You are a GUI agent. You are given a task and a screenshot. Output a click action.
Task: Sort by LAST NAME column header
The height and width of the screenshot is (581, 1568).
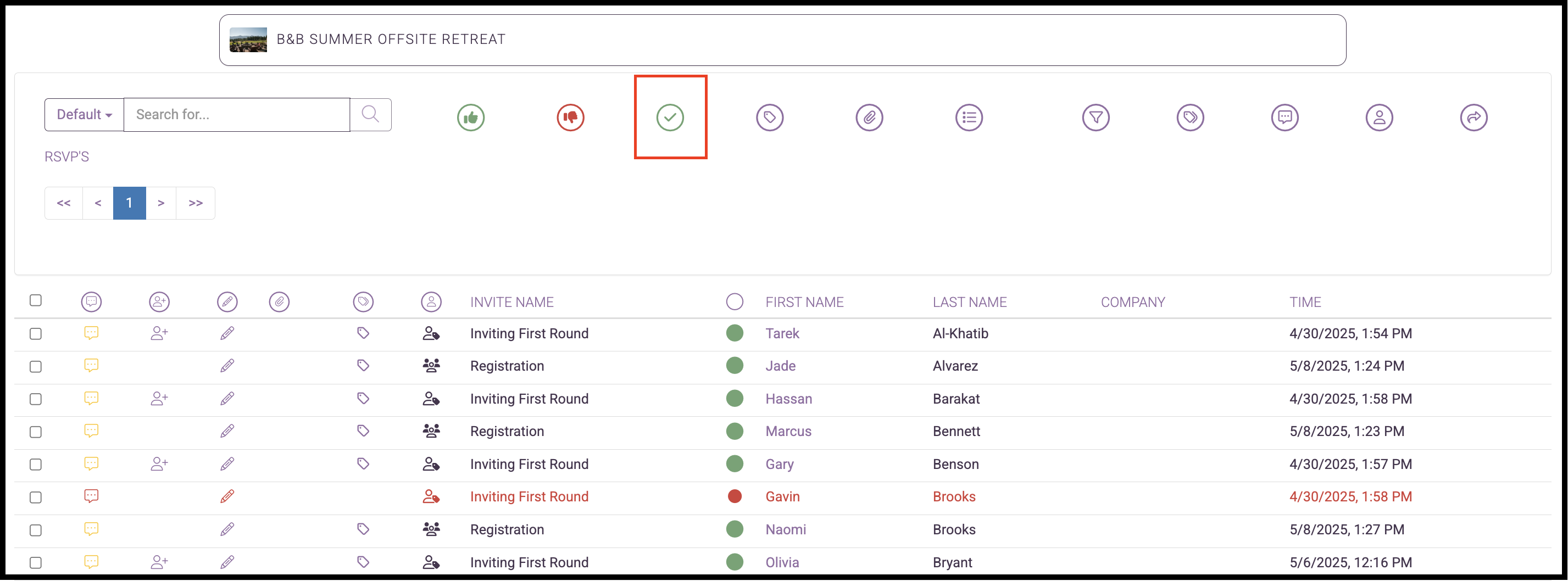pos(970,303)
